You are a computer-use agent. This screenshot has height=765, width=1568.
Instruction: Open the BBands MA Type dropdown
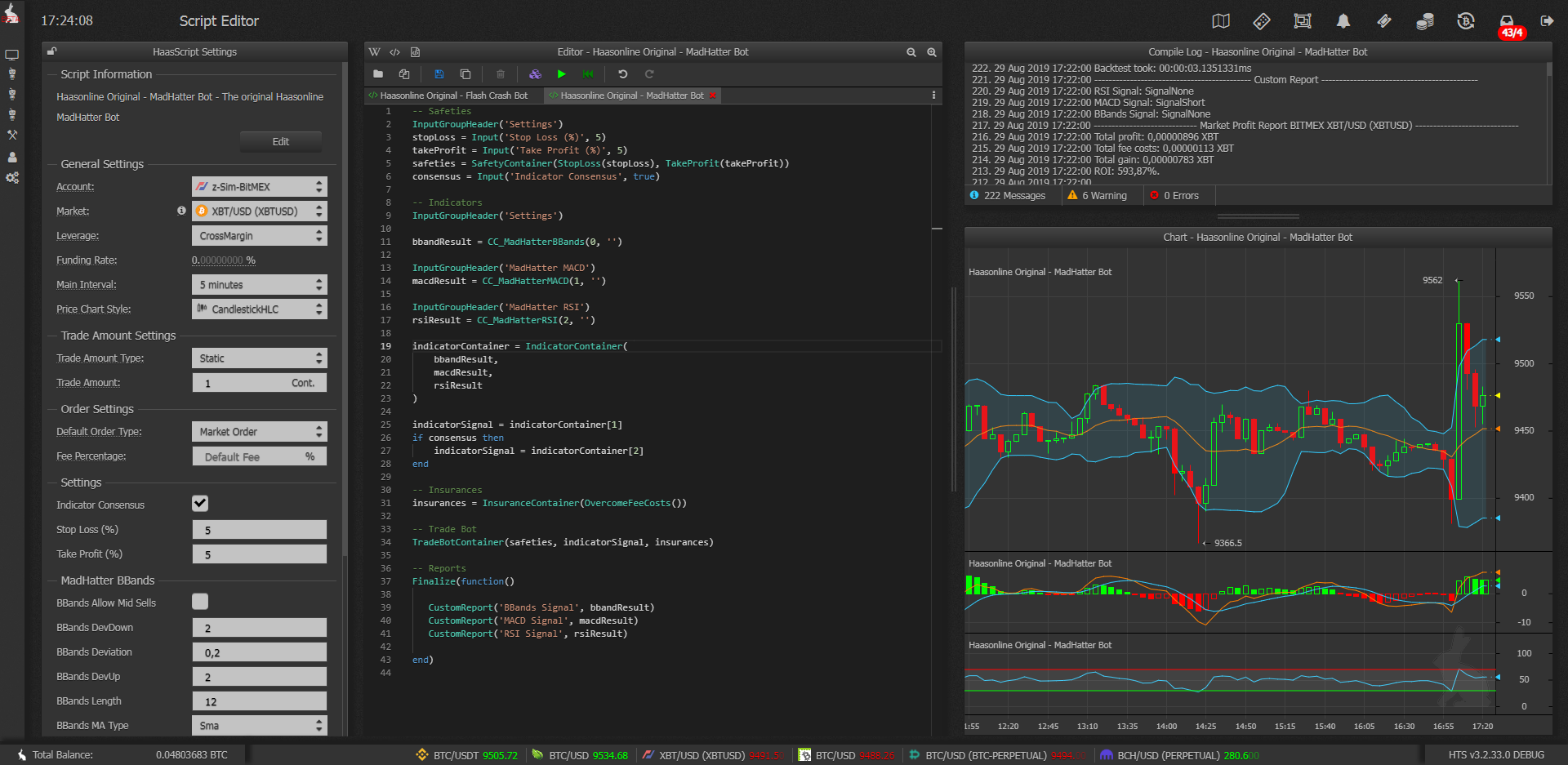(260, 726)
